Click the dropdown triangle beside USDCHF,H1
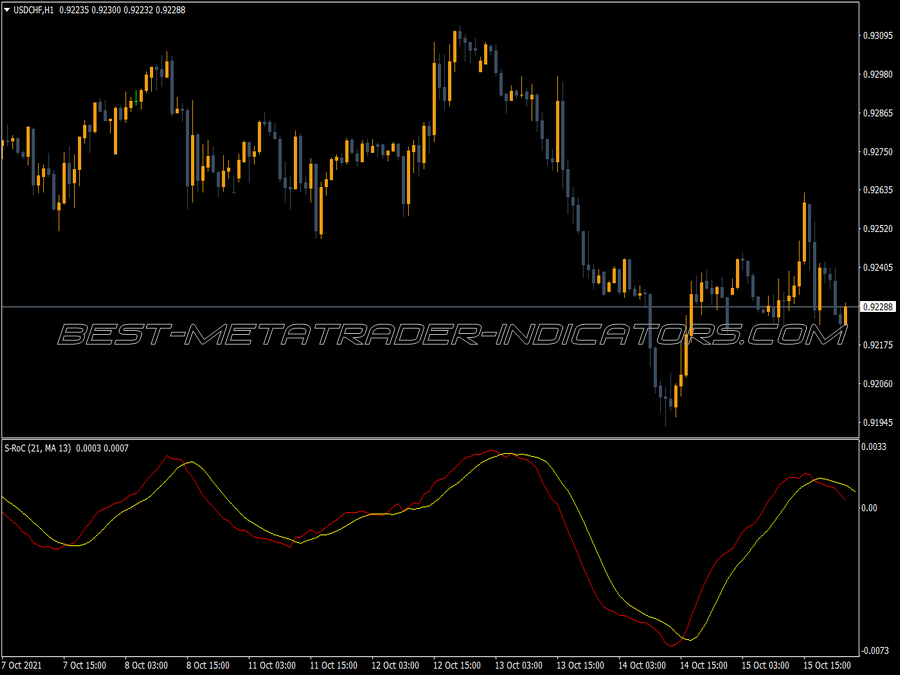This screenshot has height=675, width=900. 7,10
